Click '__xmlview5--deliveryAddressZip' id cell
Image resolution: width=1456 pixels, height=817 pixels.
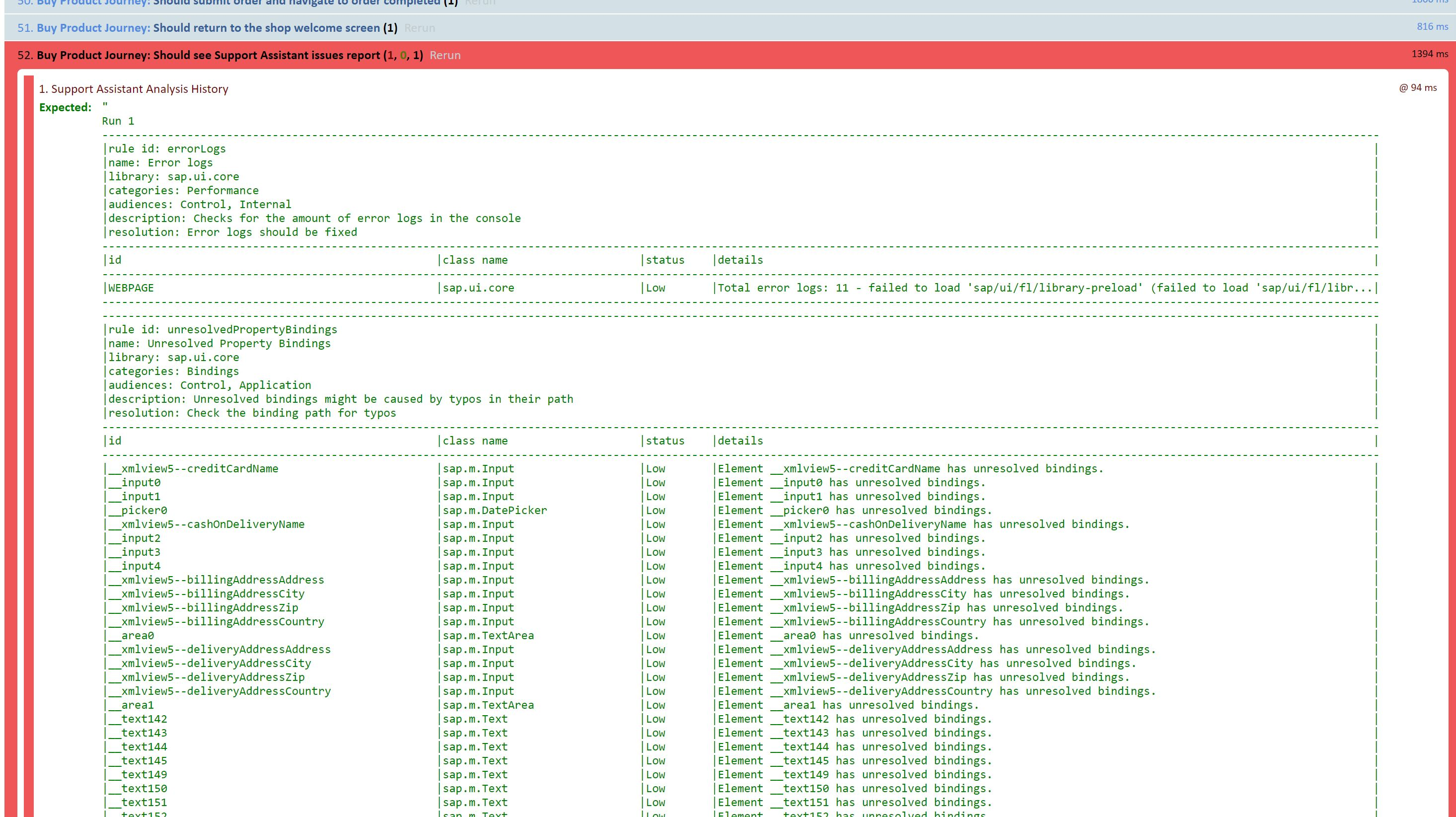click(206, 677)
